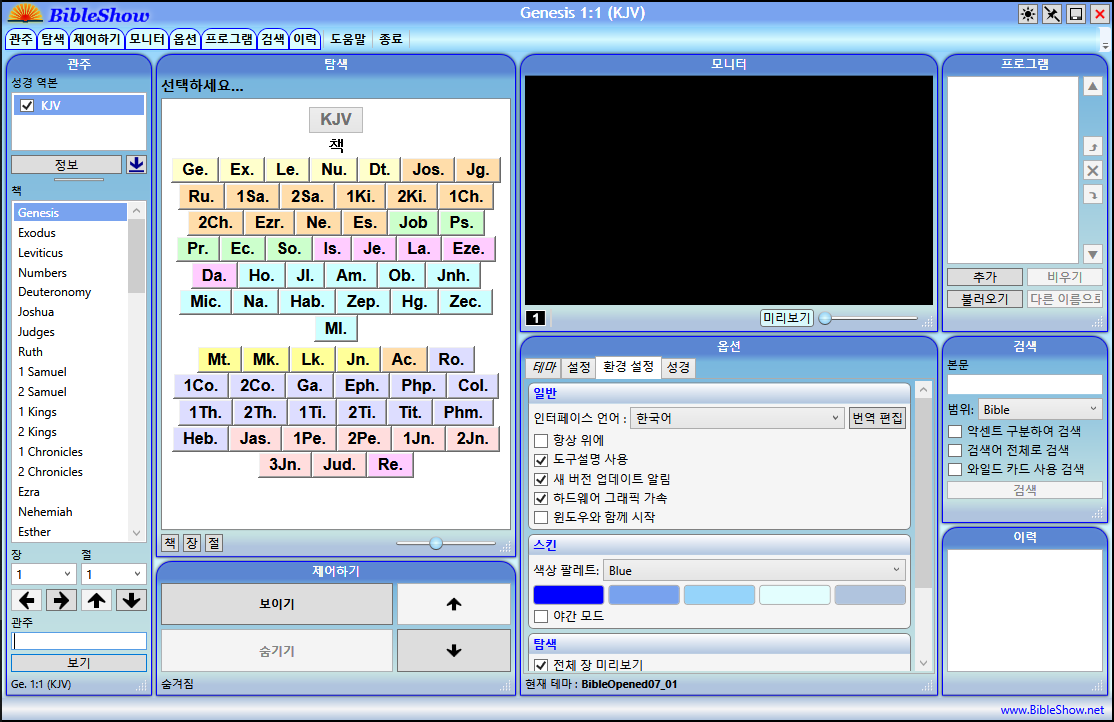Click the right arrow navigation icon
Screen dimensions: 1114x722
pos(62,600)
